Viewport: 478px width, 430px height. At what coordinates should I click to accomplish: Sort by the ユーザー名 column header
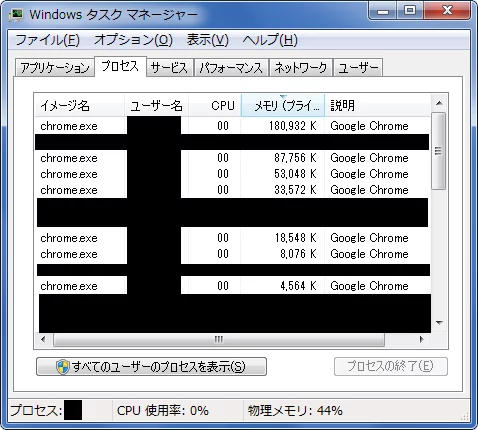pyautogui.click(x=156, y=106)
